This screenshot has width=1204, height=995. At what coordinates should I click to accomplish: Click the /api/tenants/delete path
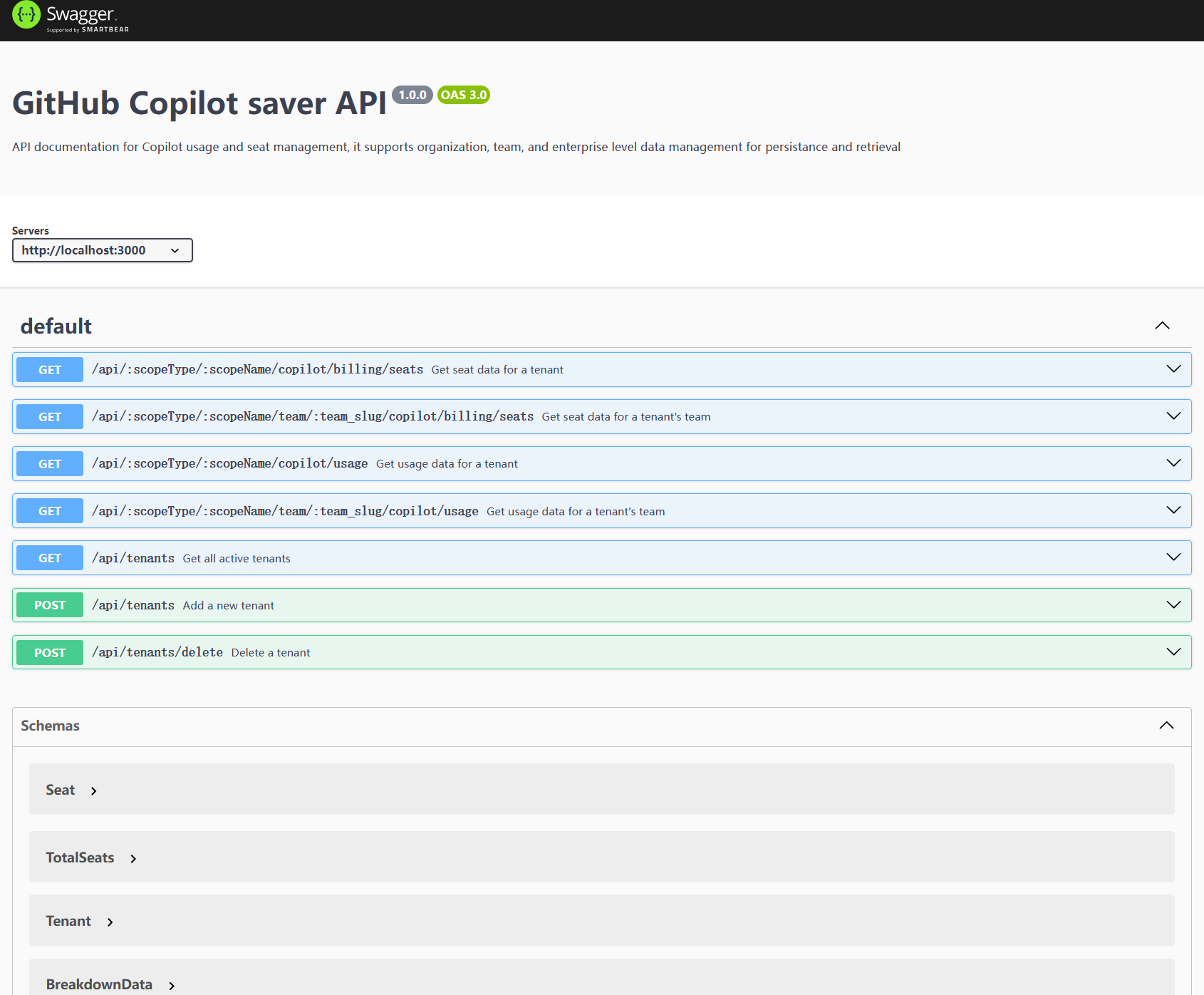(157, 652)
